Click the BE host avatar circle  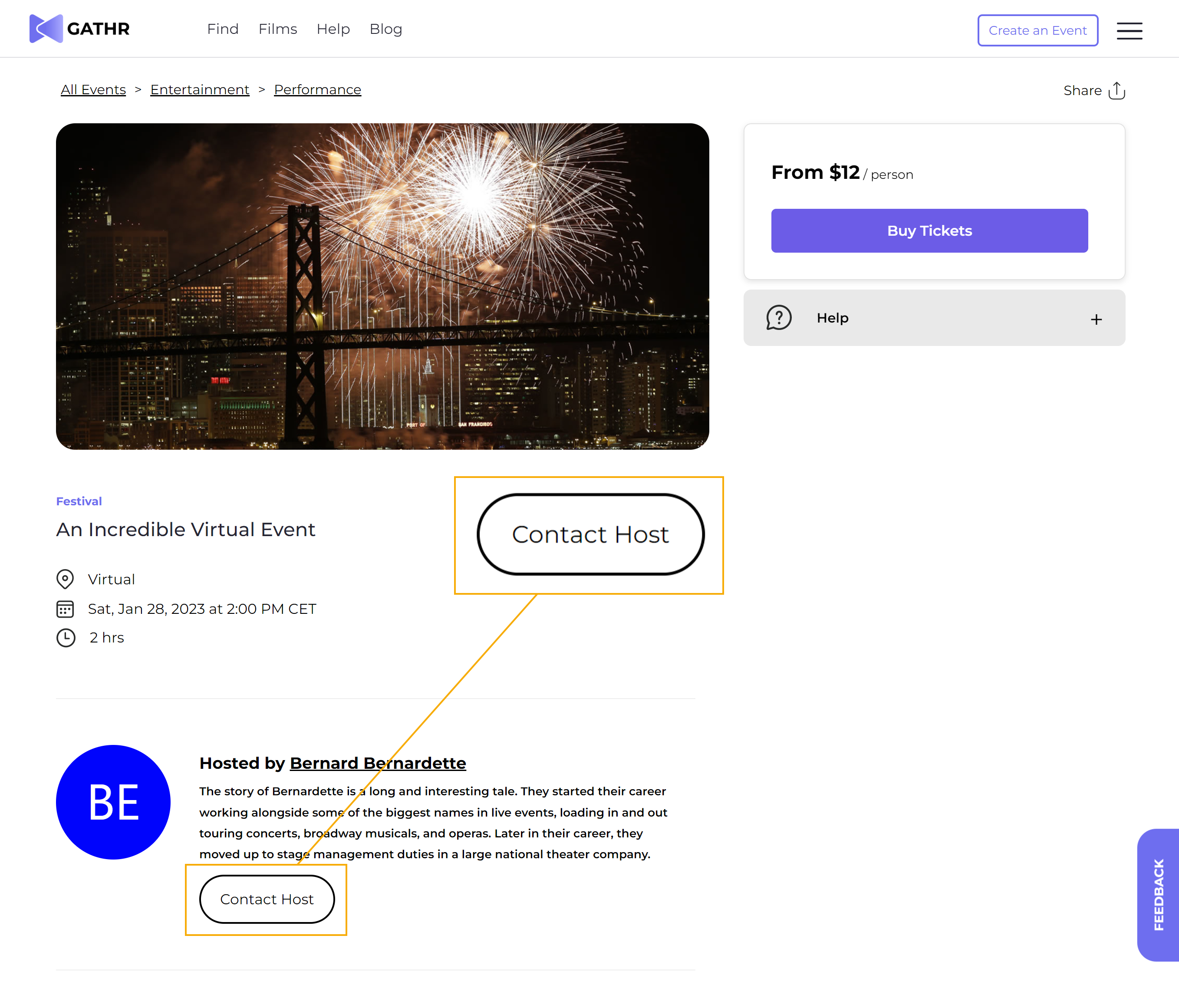113,801
